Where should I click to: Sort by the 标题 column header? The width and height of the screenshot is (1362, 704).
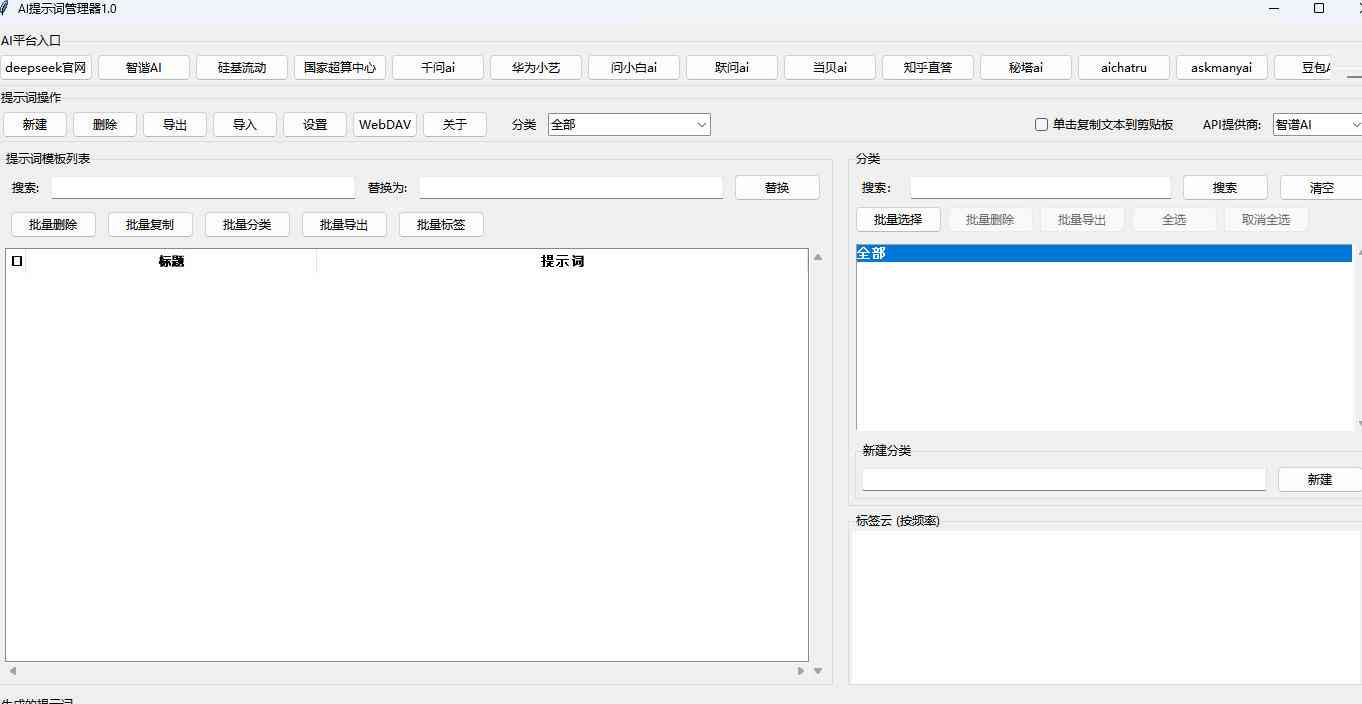click(x=171, y=261)
